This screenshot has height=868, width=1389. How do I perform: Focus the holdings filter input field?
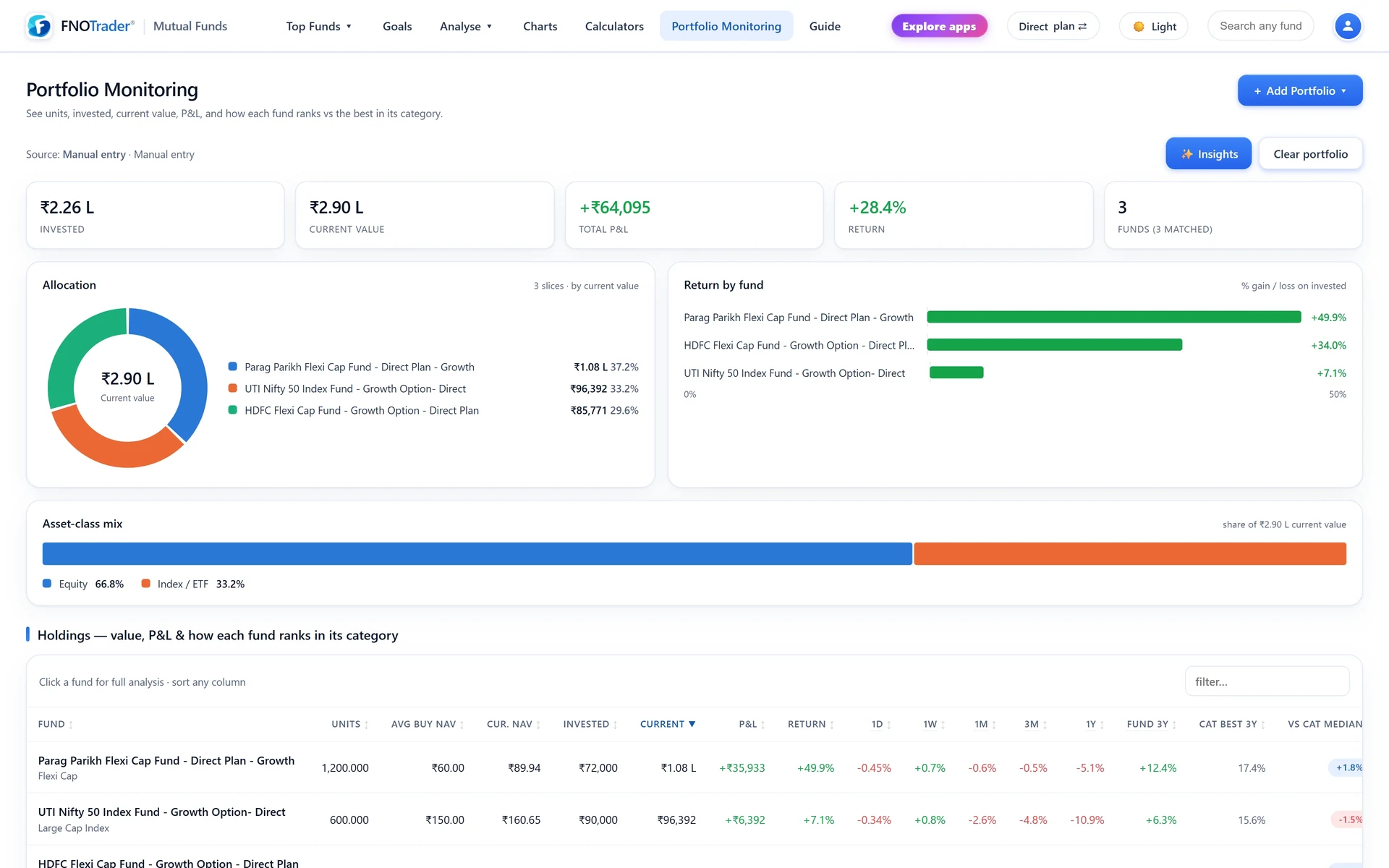[x=1267, y=681]
